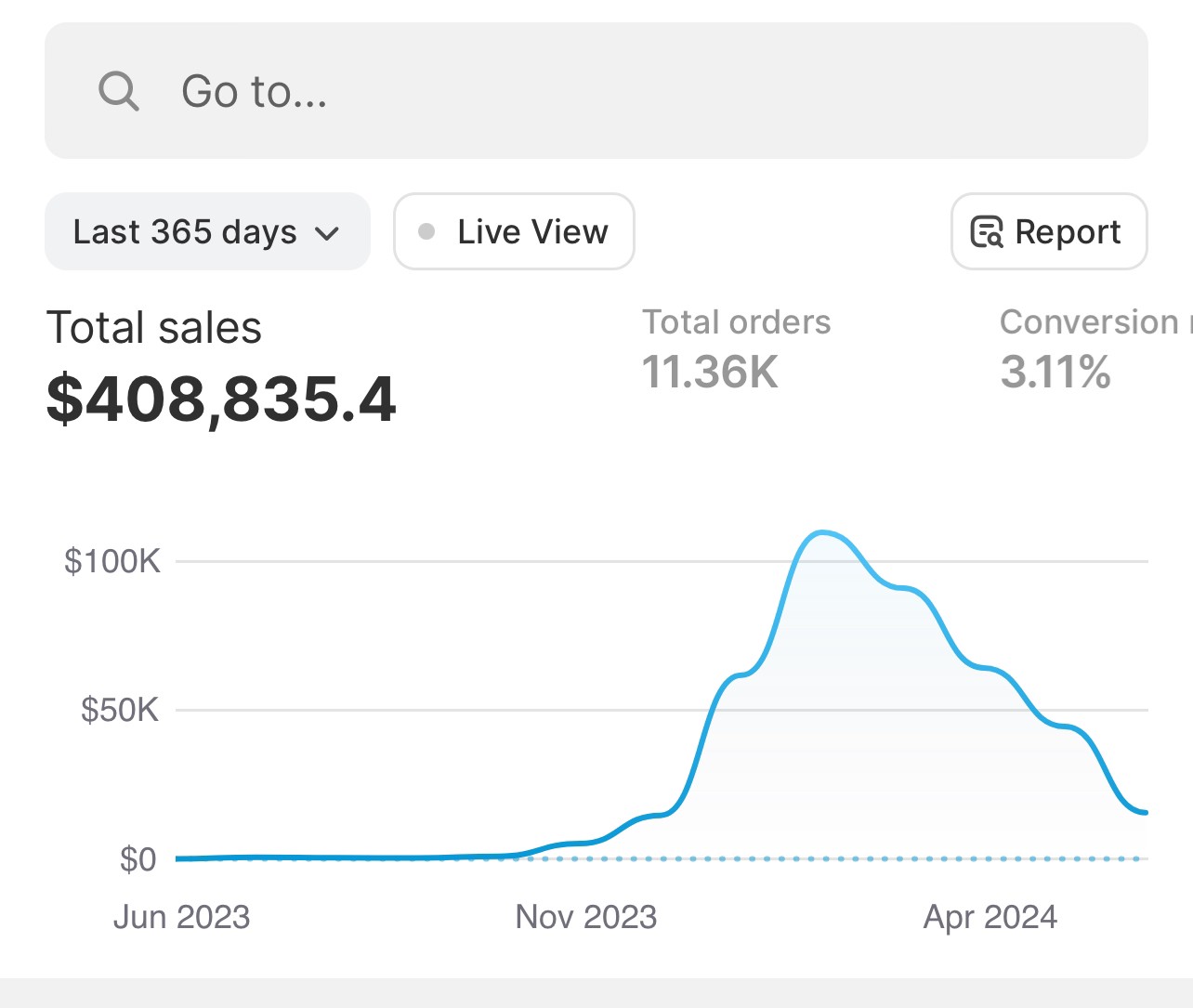Click the Apr 2024 axis label
1193x1008 pixels.
tap(990, 917)
